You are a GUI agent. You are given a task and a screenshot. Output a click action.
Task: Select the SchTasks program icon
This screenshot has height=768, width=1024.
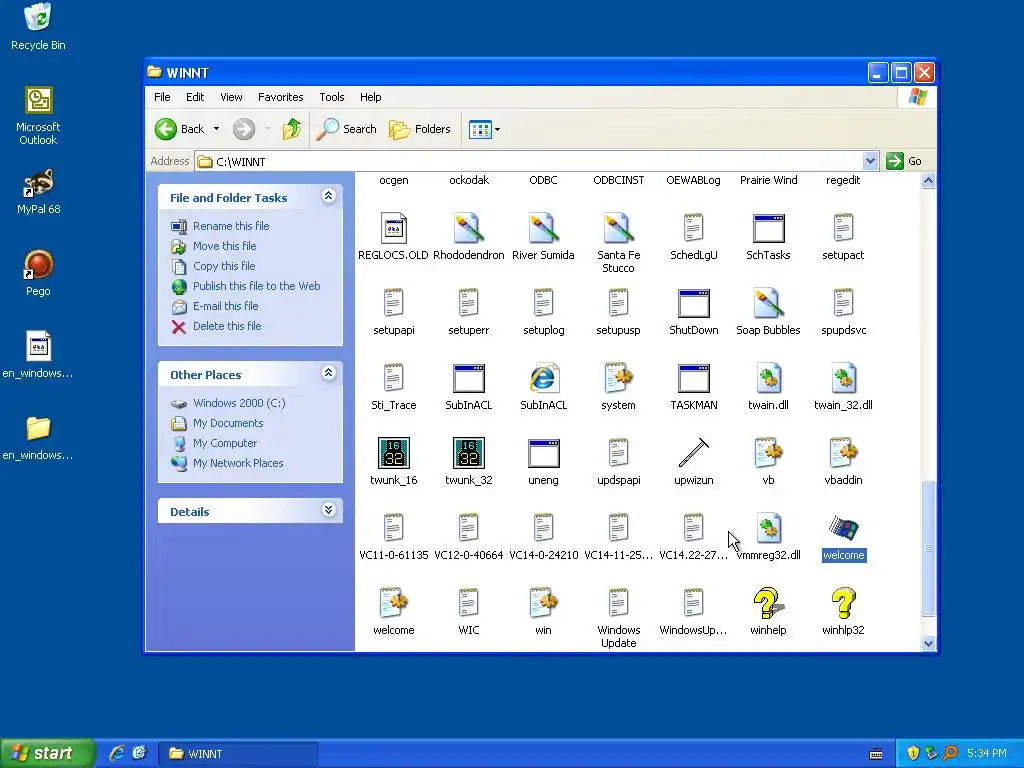coord(768,229)
